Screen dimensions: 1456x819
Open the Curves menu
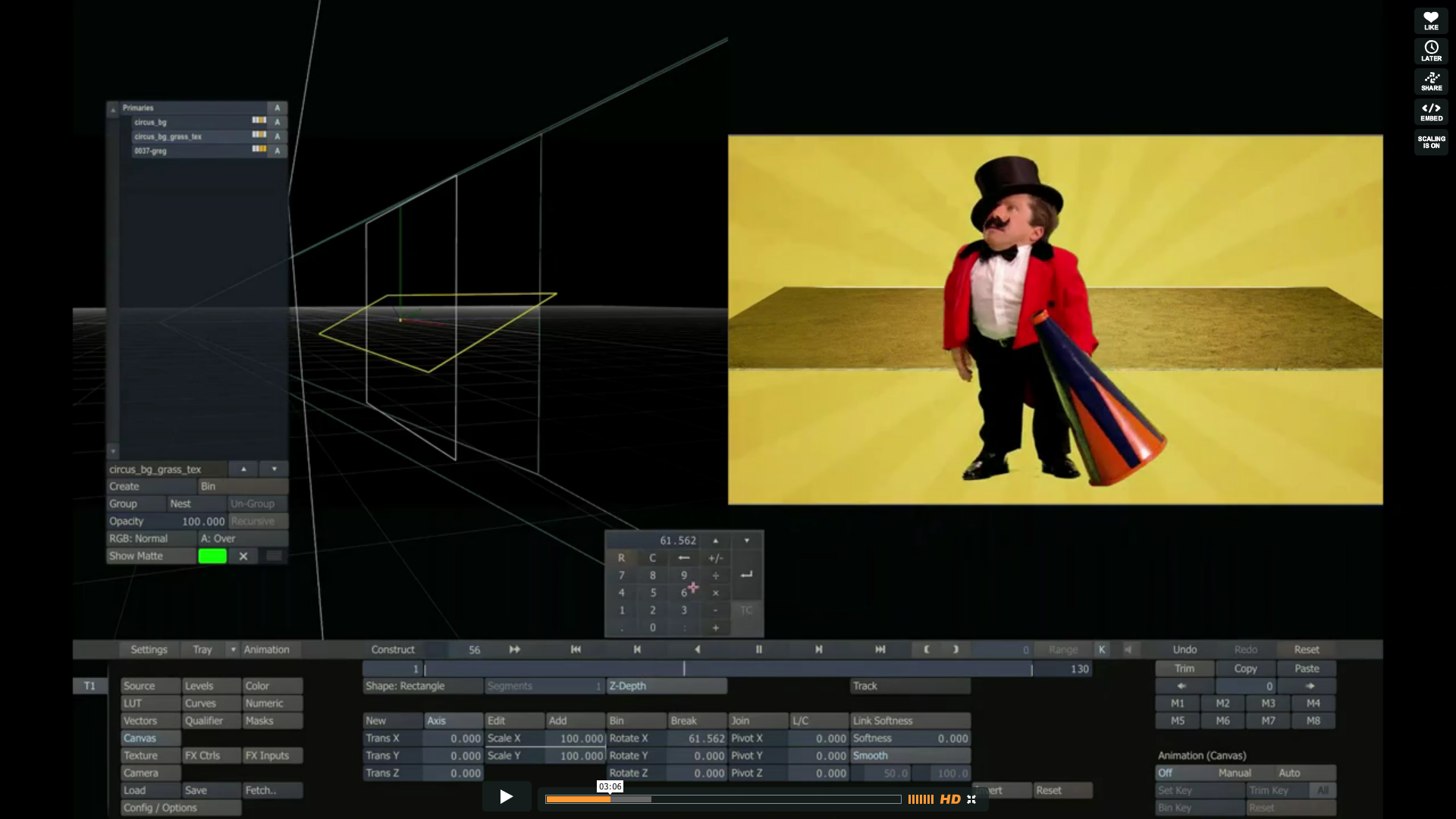tap(212, 703)
